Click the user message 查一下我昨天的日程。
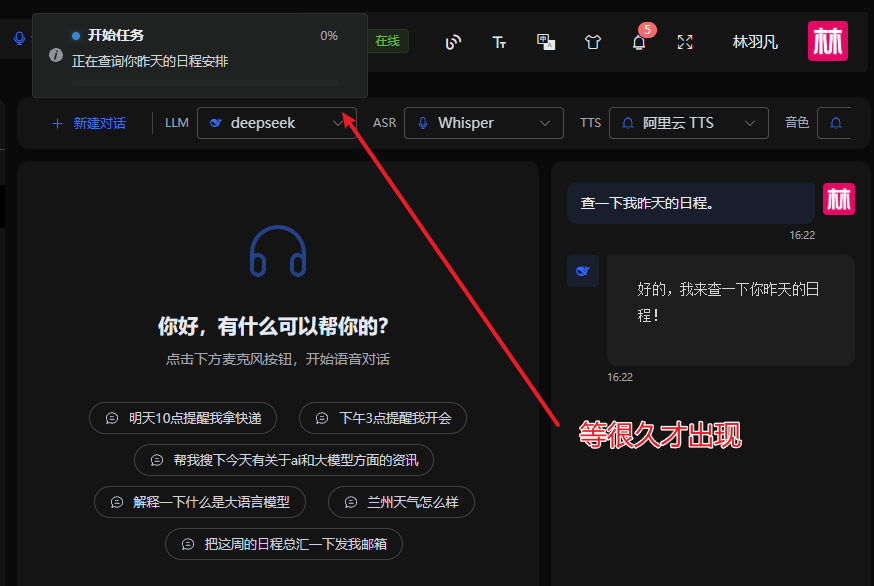 tap(691, 204)
